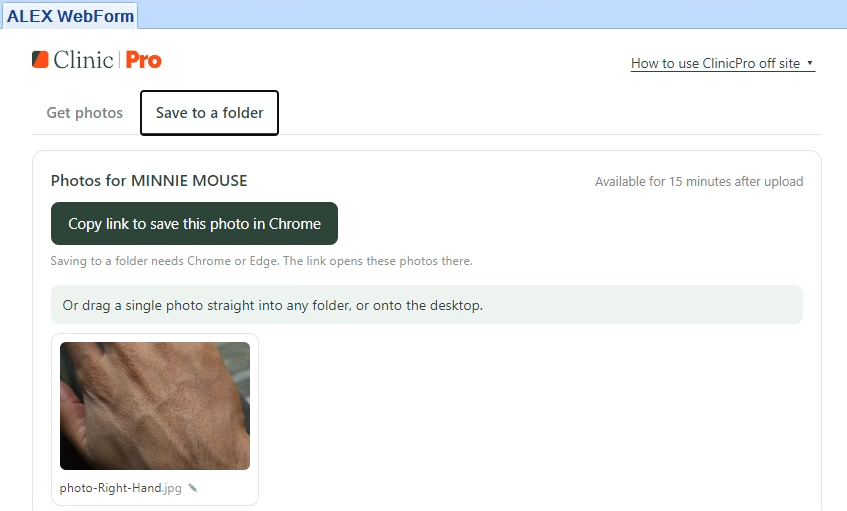
Task: Open the Save to a folder tab
Action: [x=210, y=113]
